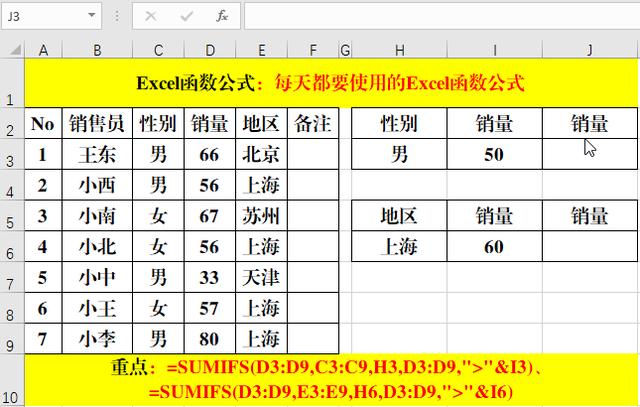Click the Insert Function fx icon
Screen dimensions: 640x407
click(x=222, y=16)
